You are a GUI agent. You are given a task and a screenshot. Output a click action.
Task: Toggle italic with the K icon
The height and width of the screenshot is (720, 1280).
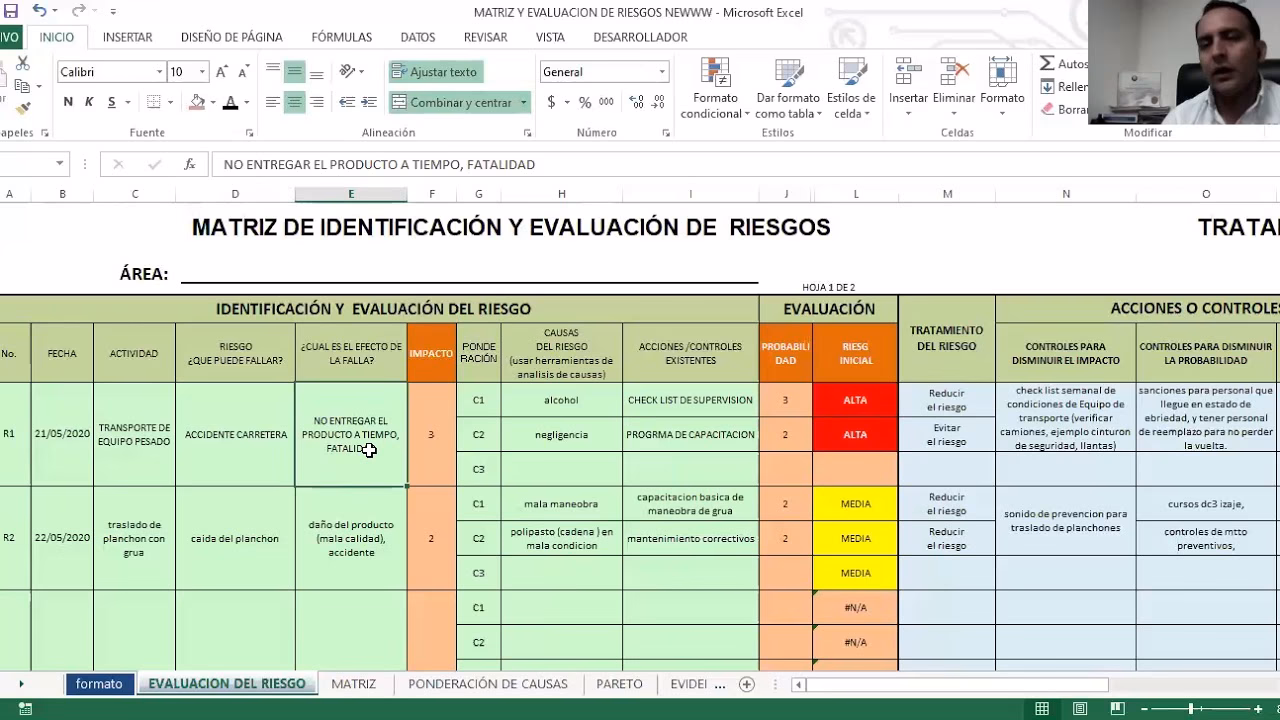coord(87,103)
